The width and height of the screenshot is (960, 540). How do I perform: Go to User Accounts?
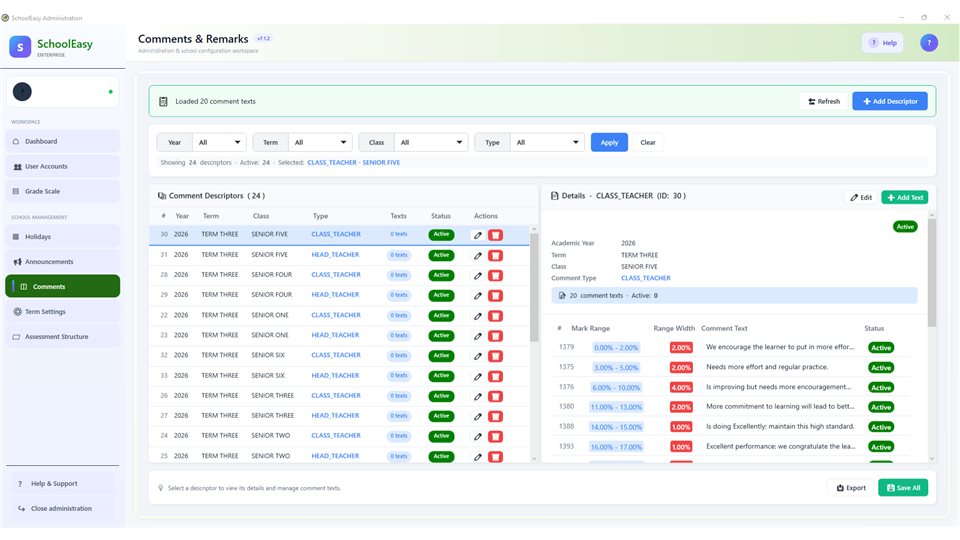click(x=62, y=167)
